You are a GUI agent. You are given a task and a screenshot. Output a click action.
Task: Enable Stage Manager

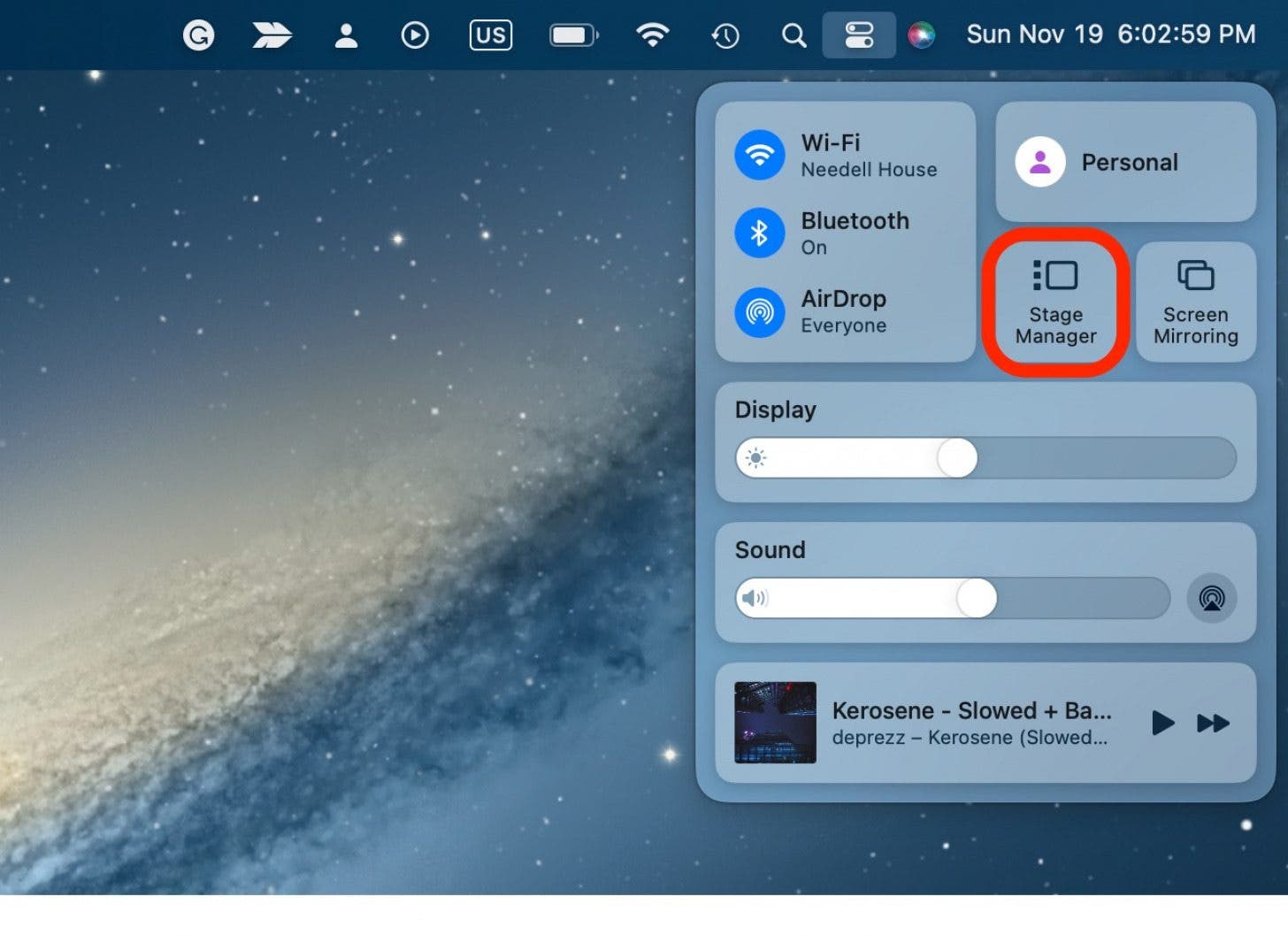point(1055,303)
